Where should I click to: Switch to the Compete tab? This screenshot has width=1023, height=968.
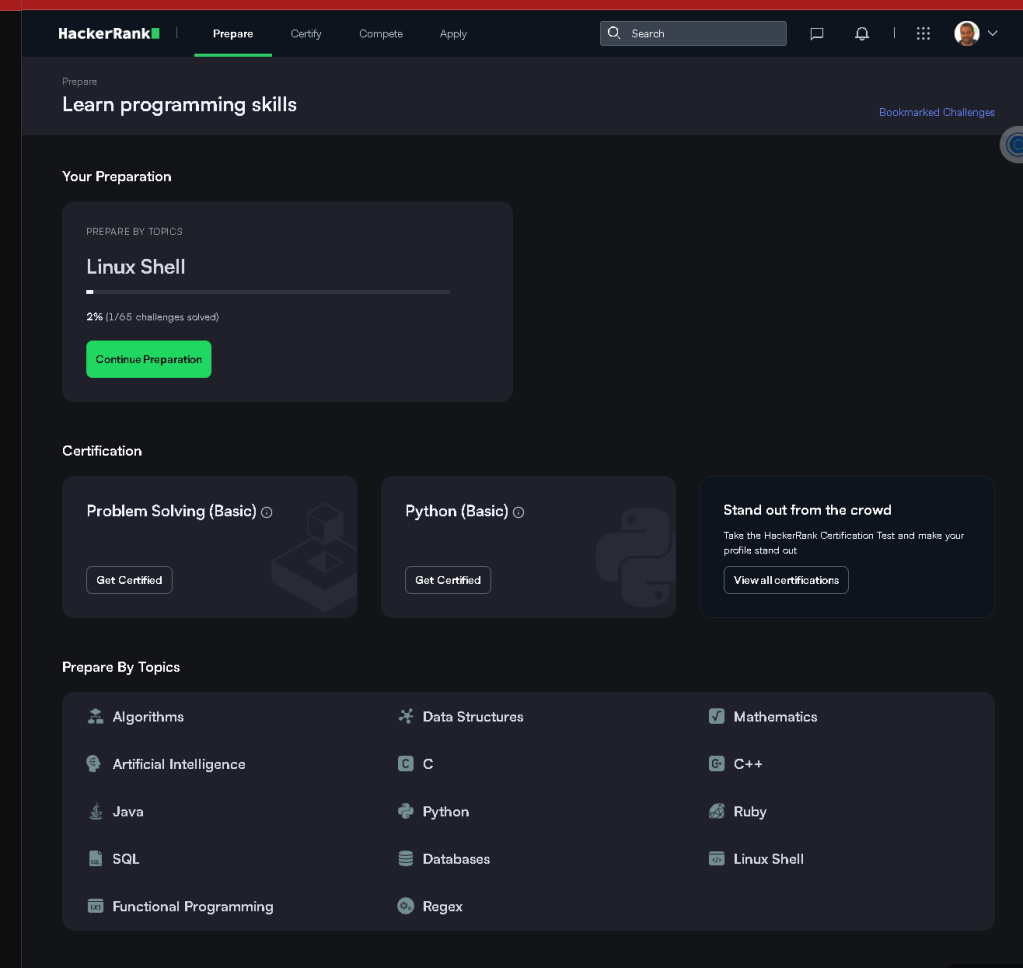pyautogui.click(x=381, y=34)
